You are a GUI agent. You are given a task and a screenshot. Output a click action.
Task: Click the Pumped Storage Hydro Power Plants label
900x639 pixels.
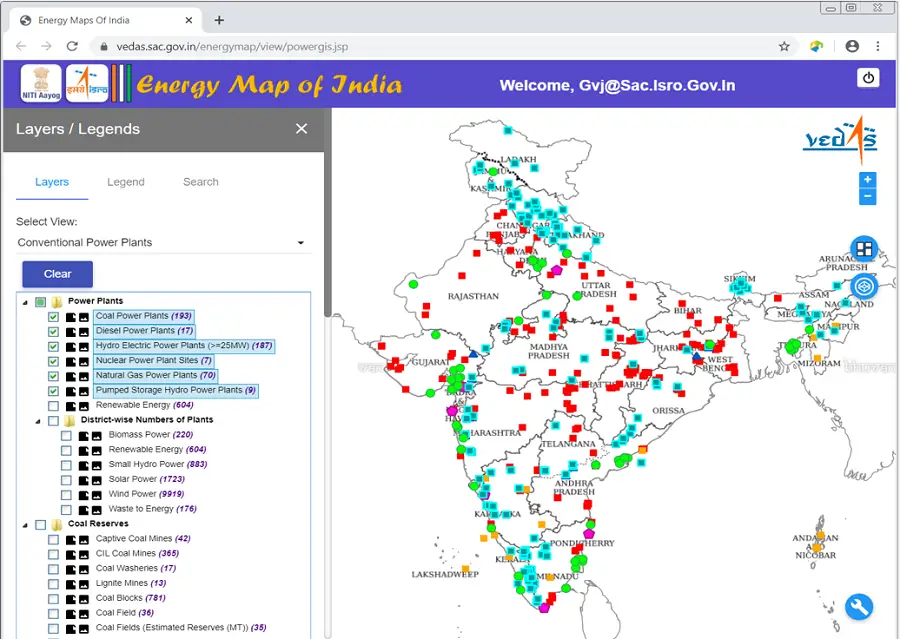[x=176, y=390]
